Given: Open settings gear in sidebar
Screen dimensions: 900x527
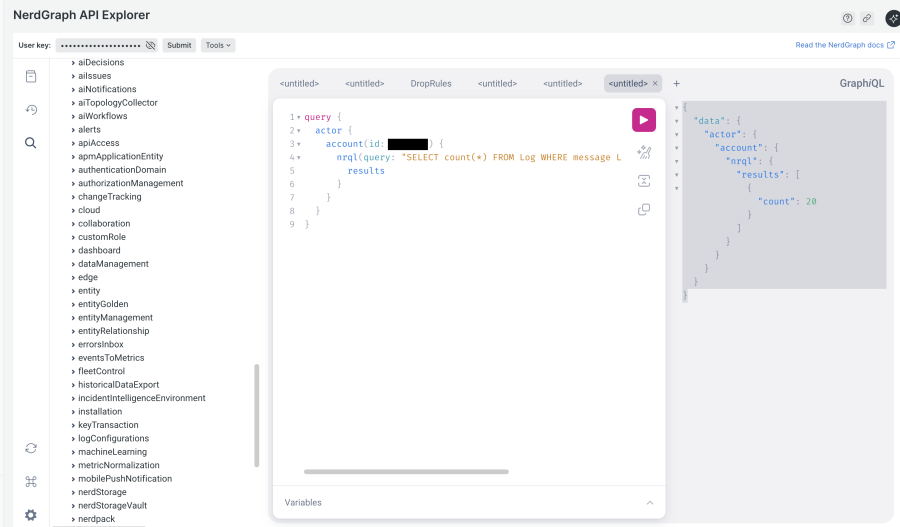Looking at the screenshot, I should (31, 514).
